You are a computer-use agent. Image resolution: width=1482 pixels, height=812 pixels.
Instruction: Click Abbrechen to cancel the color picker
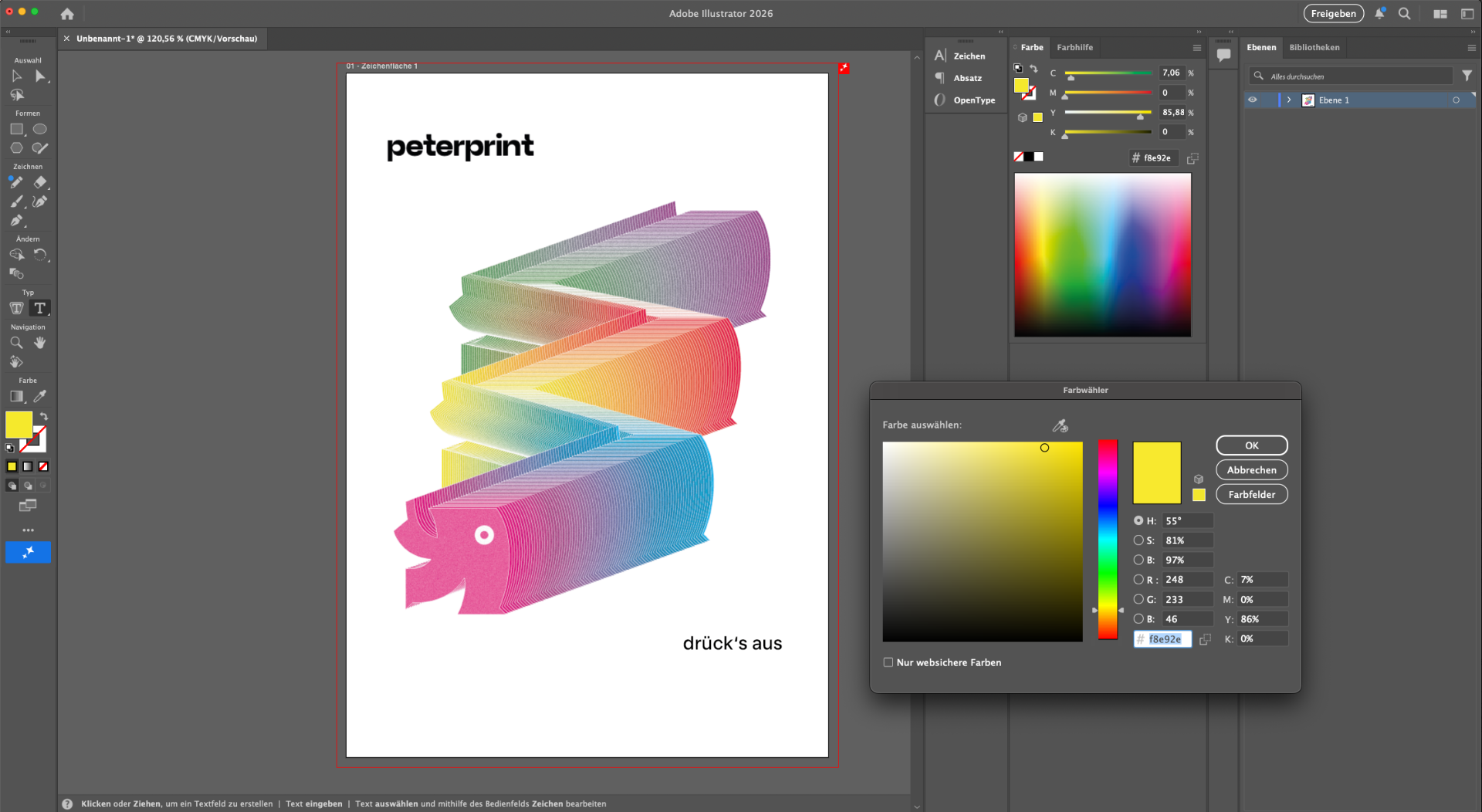pos(1251,470)
